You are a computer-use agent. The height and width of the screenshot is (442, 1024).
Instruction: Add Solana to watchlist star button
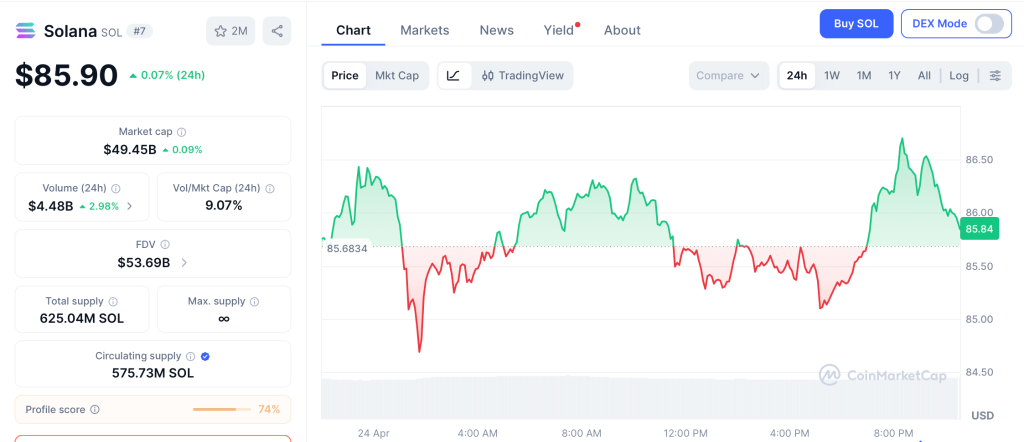click(230, 31)
